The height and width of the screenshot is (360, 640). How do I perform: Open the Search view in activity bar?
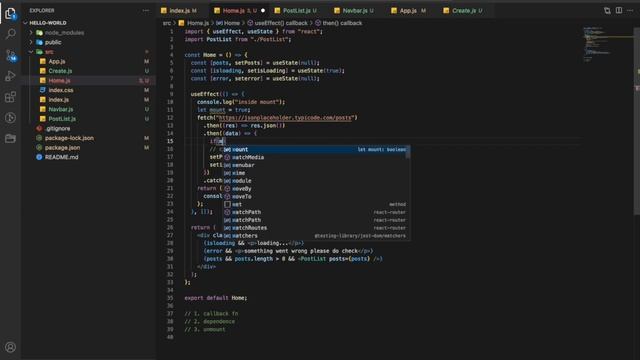point(10,34)
